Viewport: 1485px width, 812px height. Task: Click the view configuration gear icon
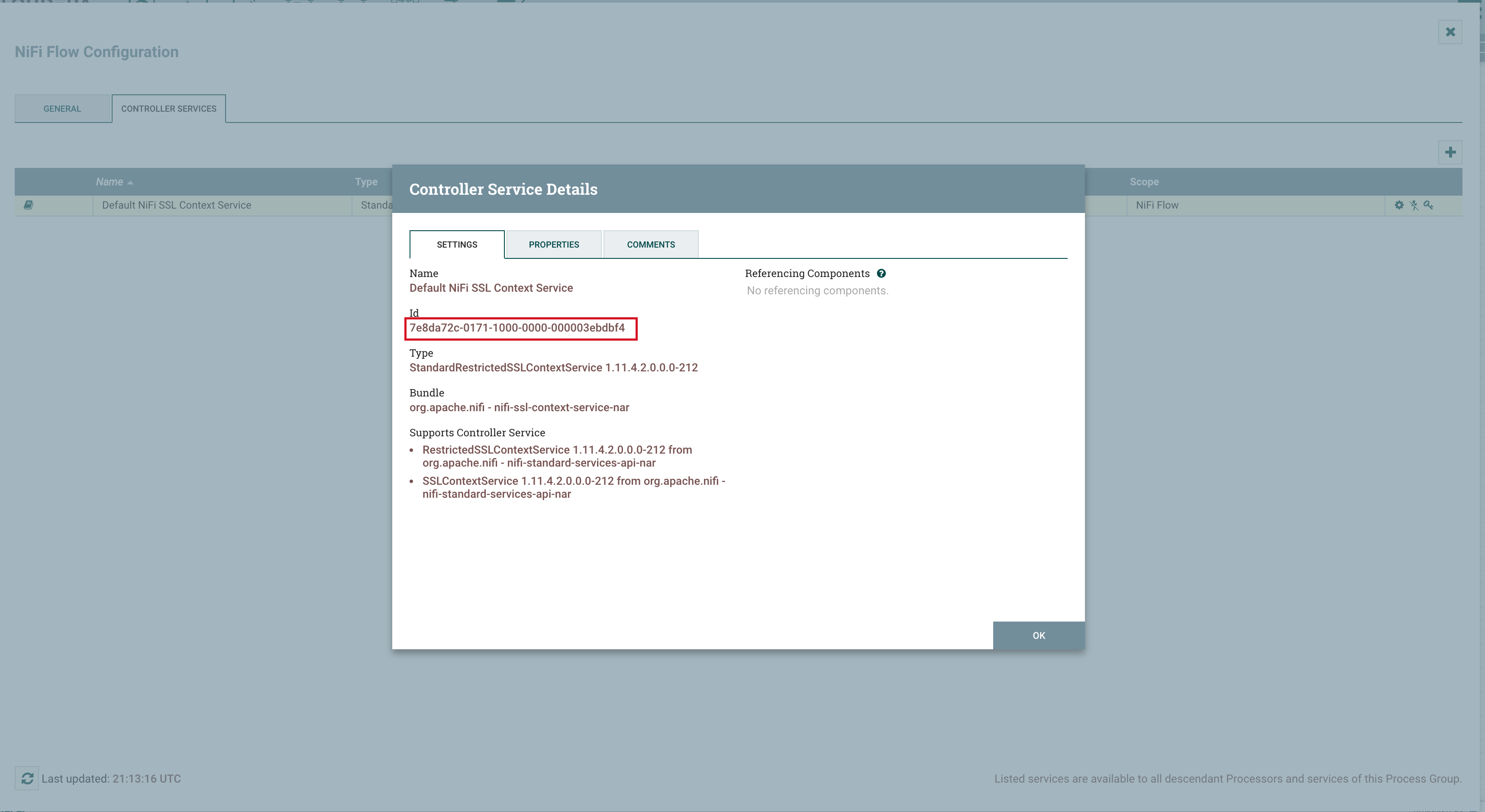[x=1399, y=205]
